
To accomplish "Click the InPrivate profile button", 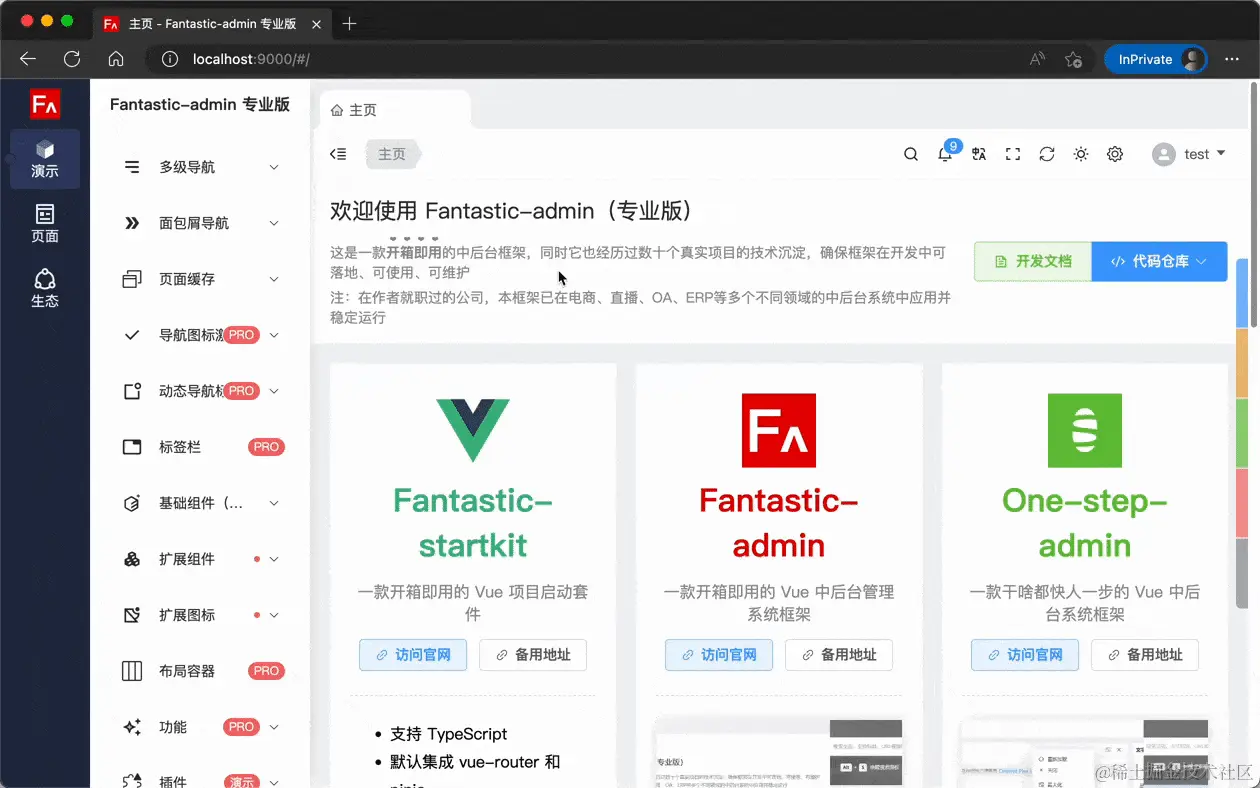I will pos(1155,59).
